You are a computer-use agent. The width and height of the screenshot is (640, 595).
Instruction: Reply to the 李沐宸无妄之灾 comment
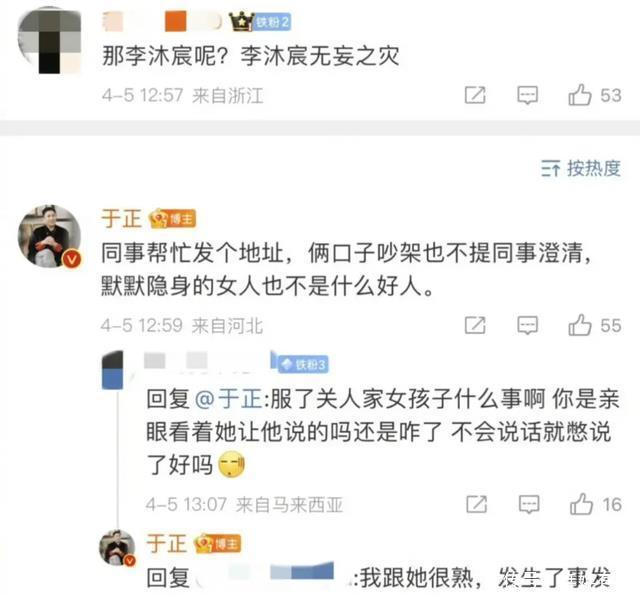(527, 95)
